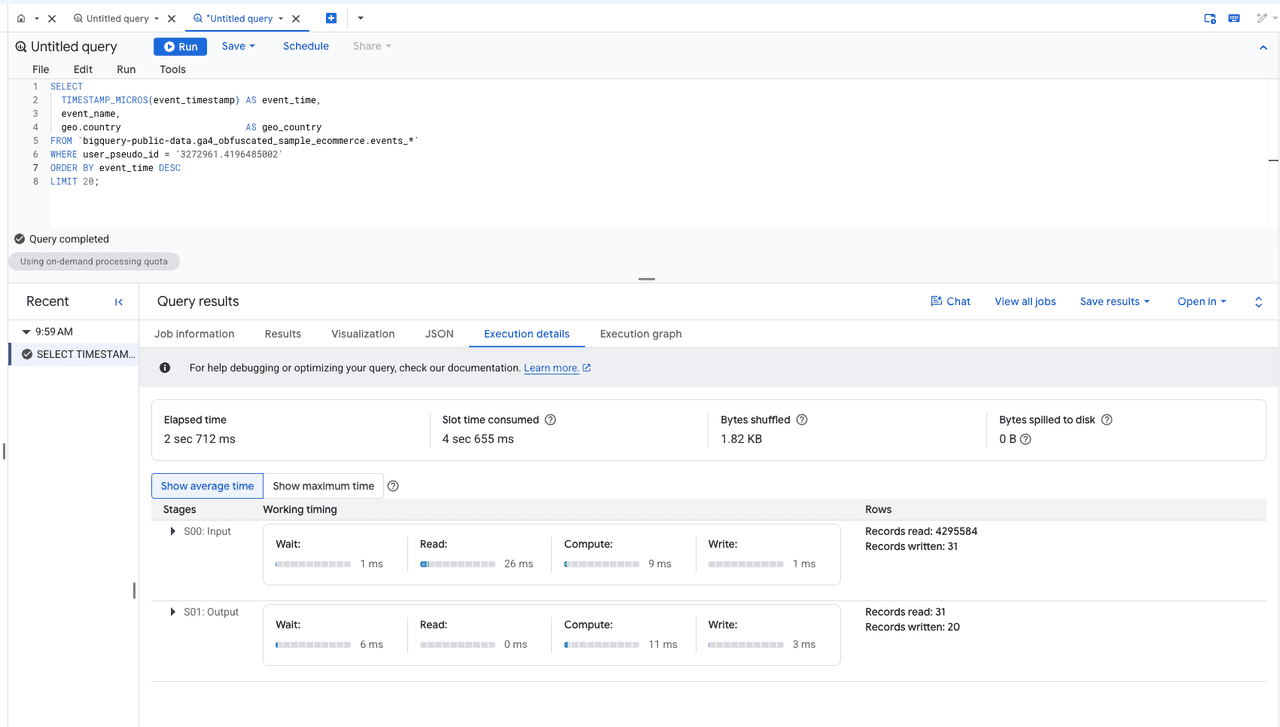Image resolution: width=1280 pixels, height=727 pixels.
Task: Close the first Untitled query tab
Action: (x=171, y=18)
